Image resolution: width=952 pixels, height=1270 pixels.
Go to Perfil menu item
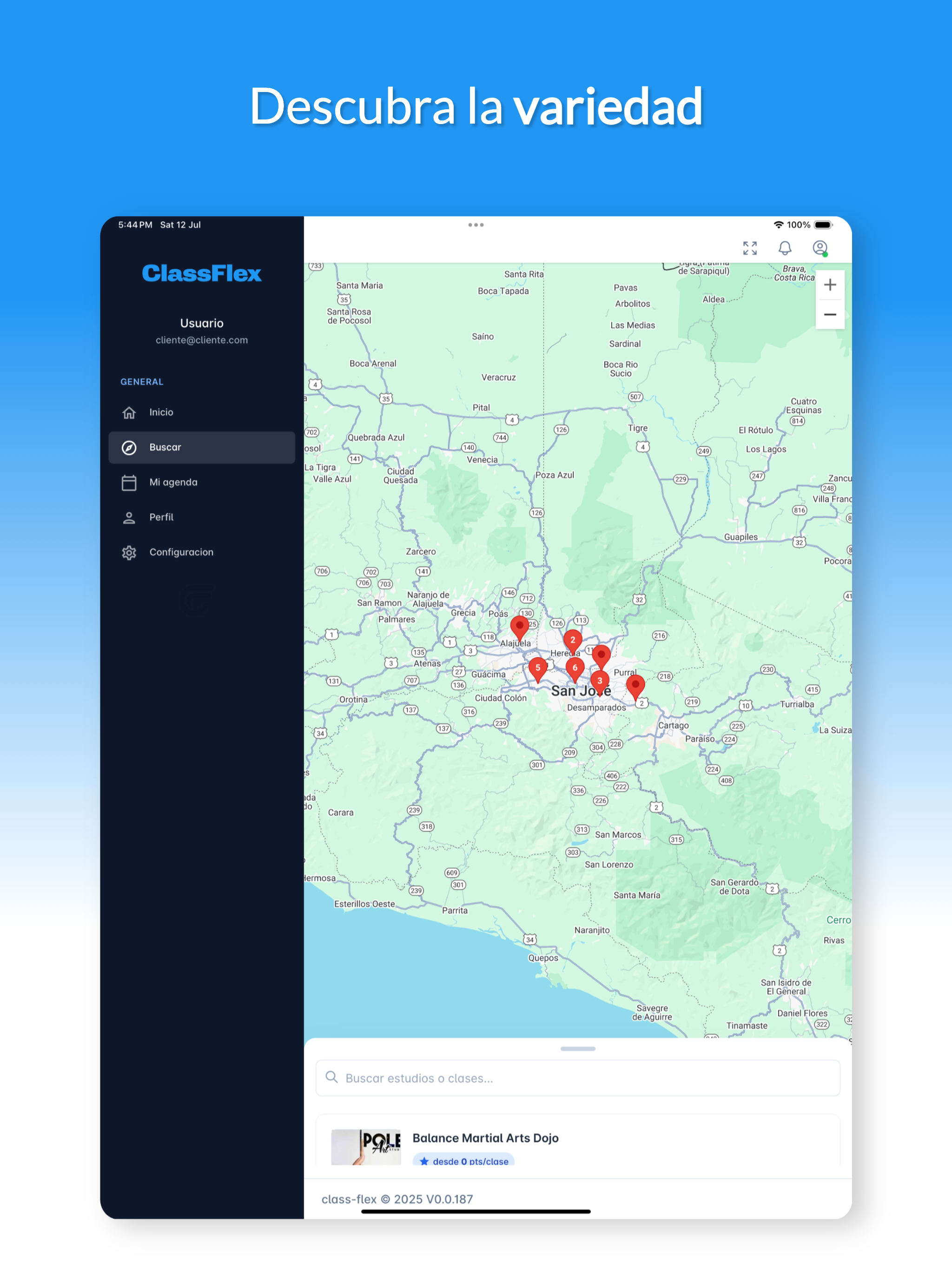coord(202,517)
